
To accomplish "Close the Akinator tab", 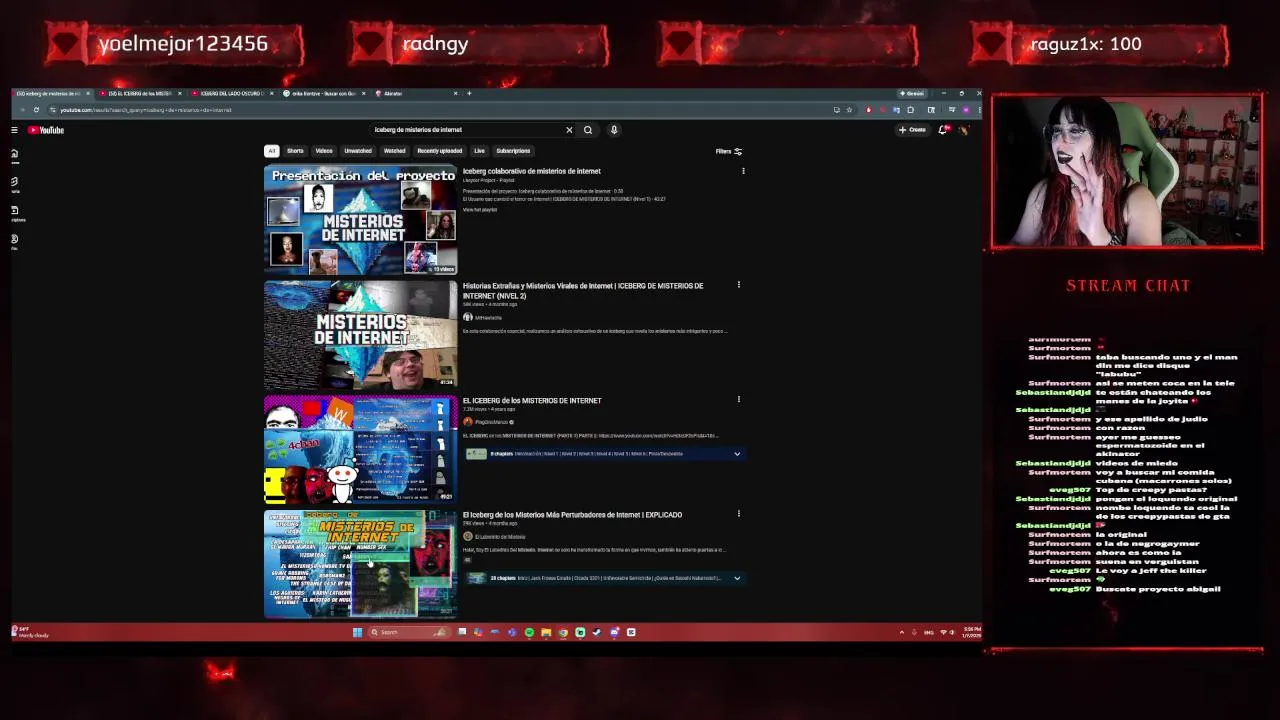I will tap(455, 94).
